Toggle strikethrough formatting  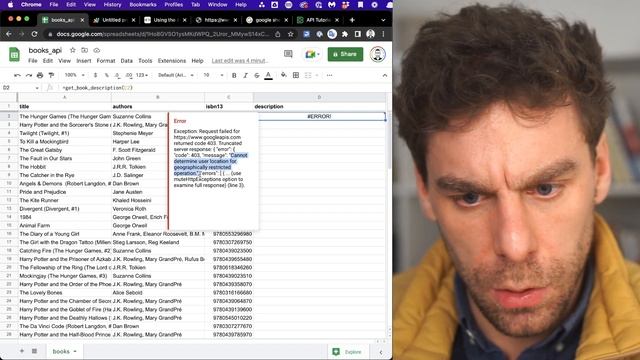click(x=257, y=75)
